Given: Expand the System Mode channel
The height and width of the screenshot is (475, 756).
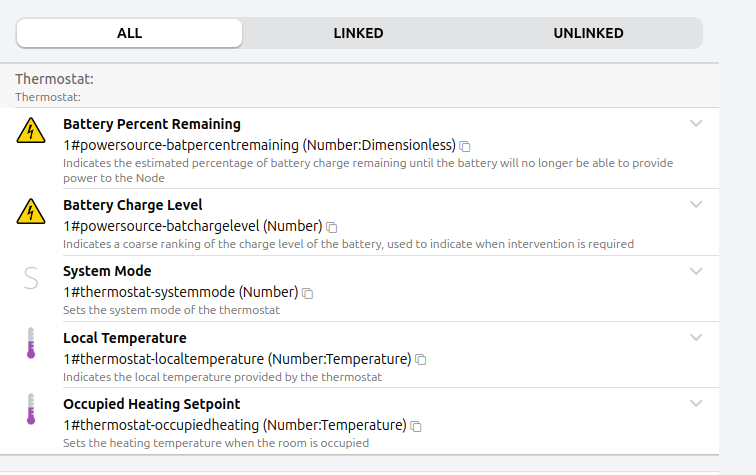Looking at the screenshot, I should pyautogui.click(x=697, y=271).
